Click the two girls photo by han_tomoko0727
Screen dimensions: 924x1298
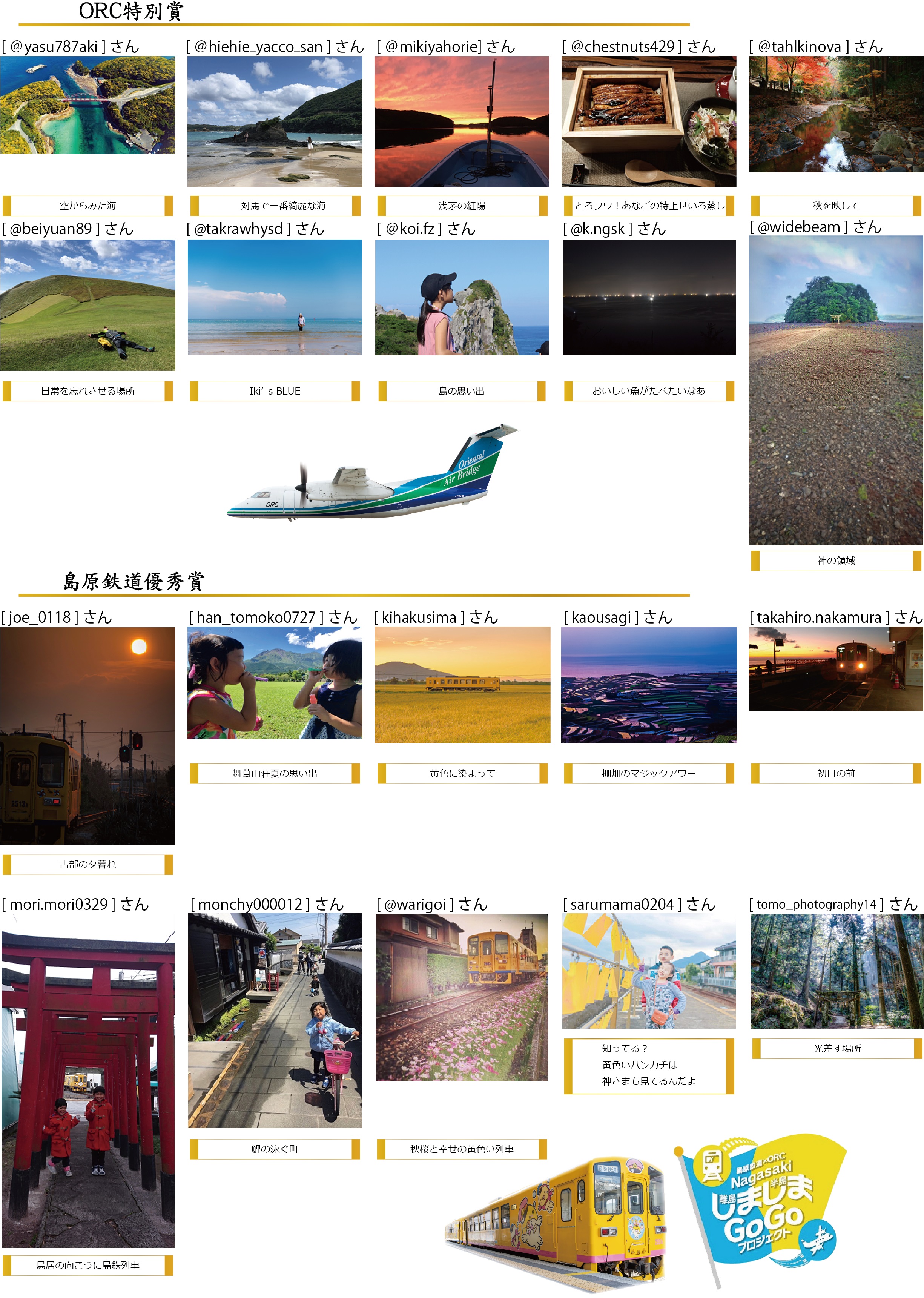tap(275, 682)
